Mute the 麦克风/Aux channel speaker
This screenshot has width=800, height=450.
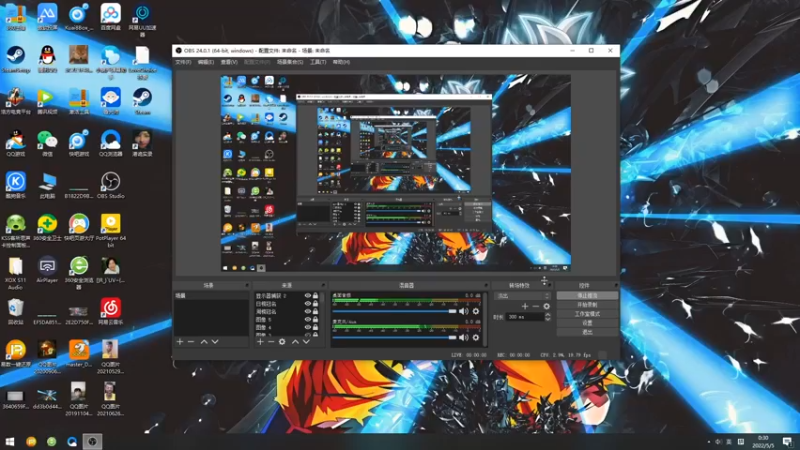[463, 337]
